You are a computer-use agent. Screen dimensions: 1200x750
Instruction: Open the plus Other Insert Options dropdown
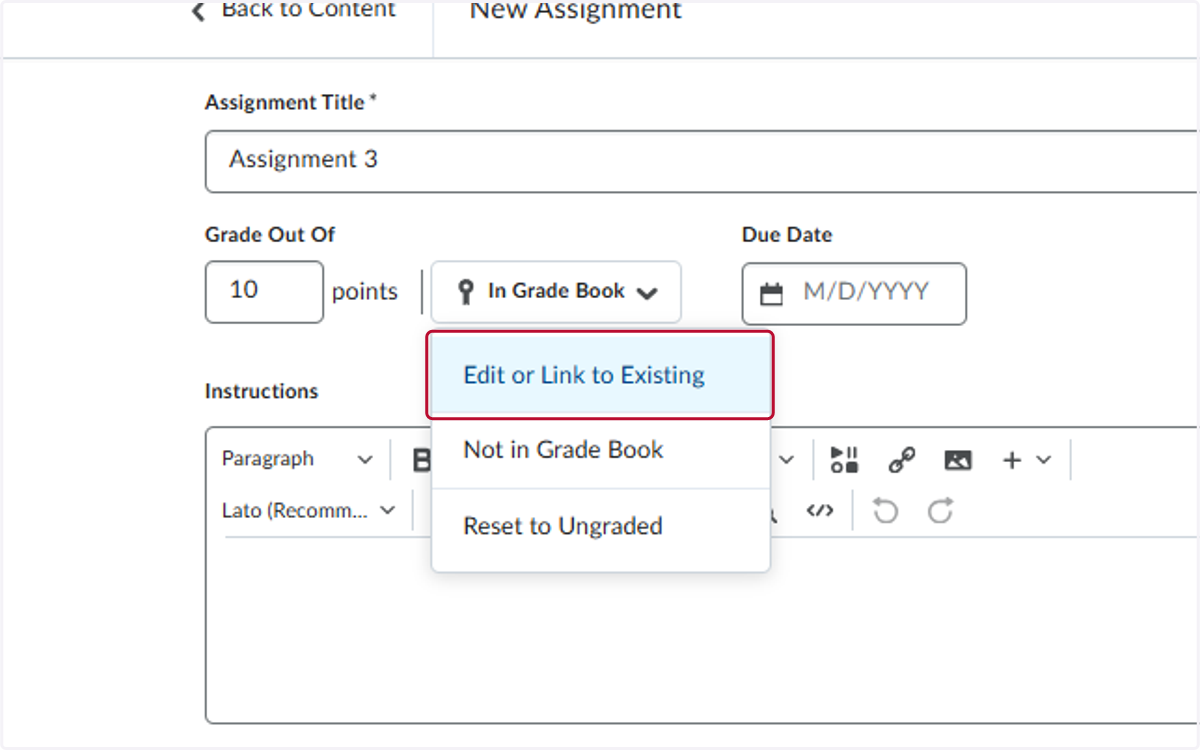coord(1027,460)
